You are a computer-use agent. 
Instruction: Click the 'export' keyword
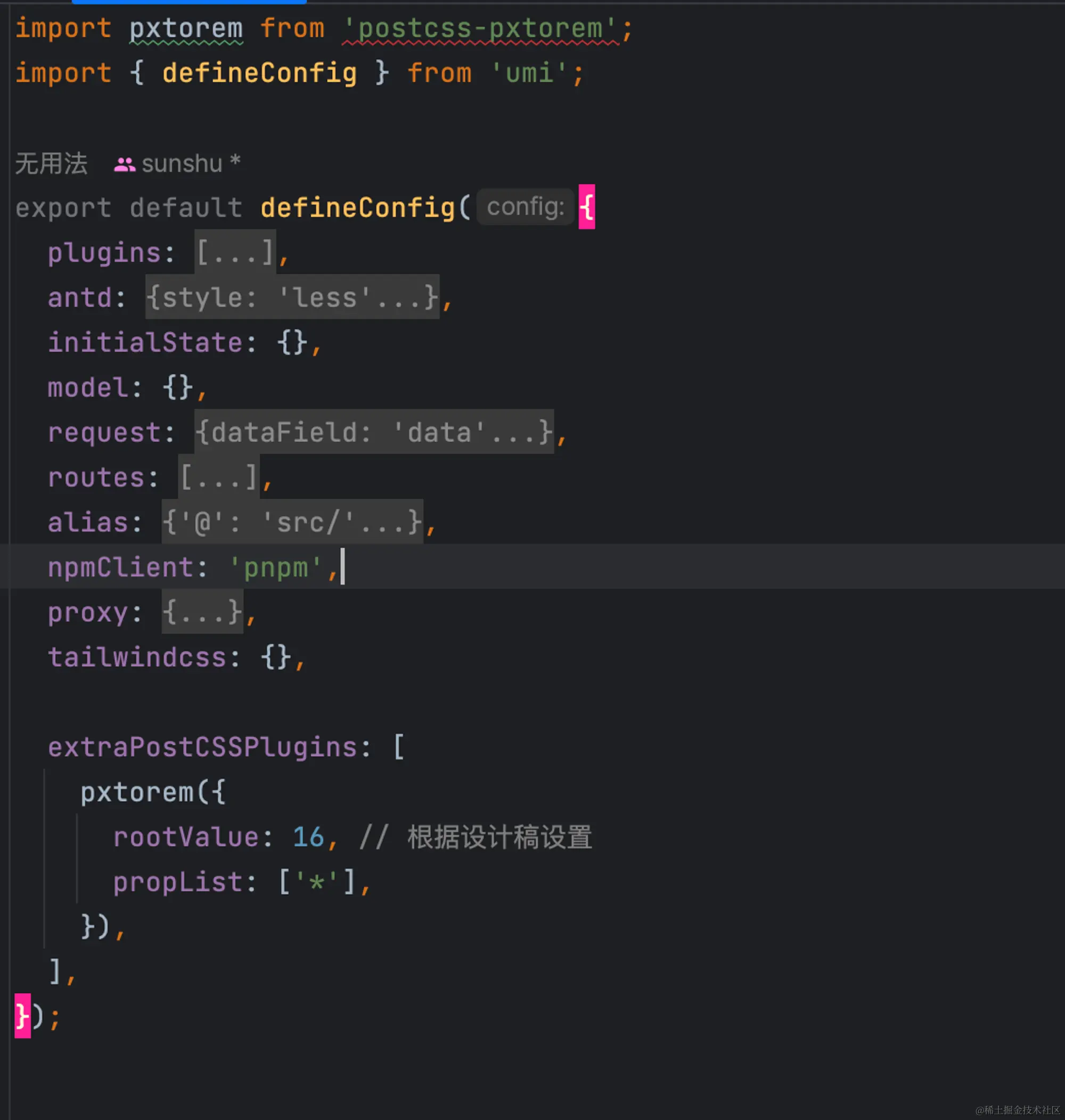(63, 208)
